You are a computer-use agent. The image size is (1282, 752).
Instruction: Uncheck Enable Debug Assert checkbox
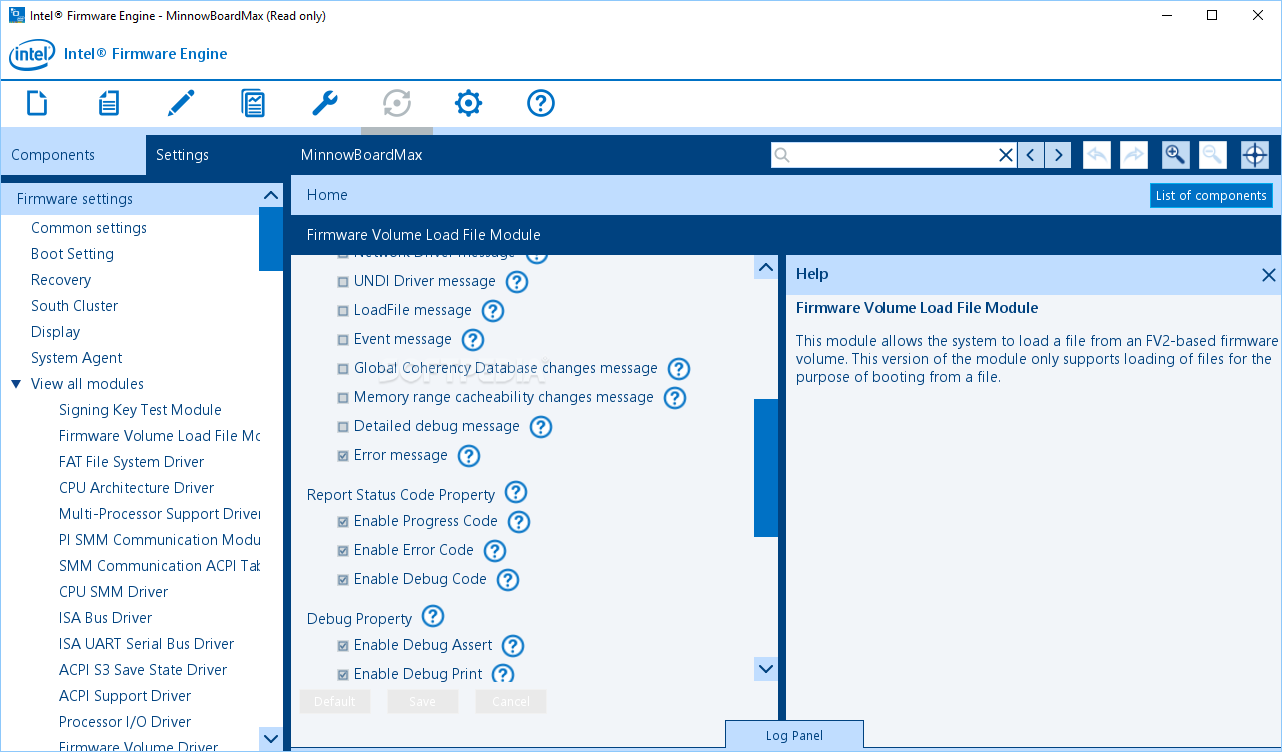click(343, 646)
